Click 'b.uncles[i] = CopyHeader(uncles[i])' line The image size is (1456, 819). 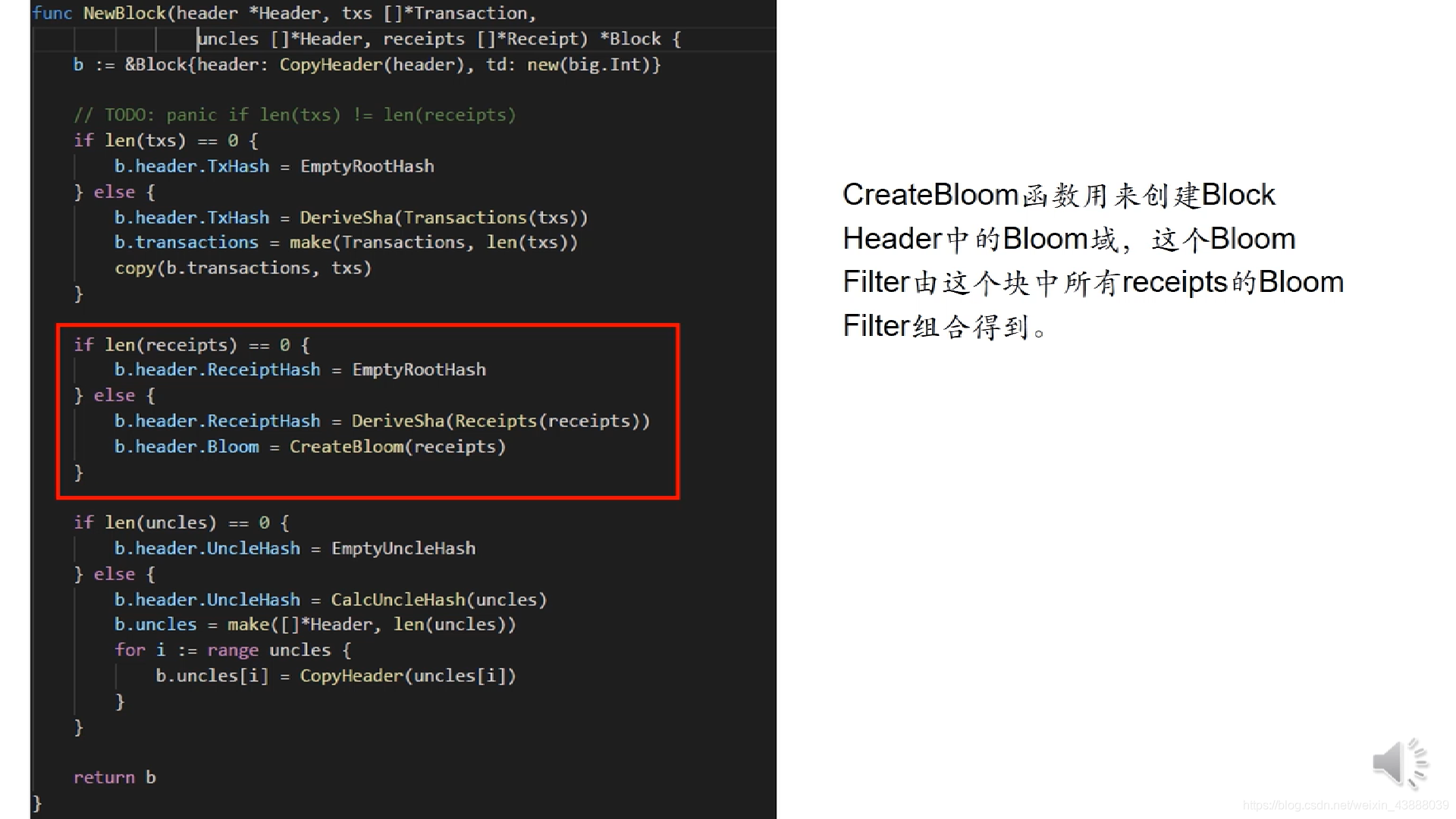(x=336, y=676)
